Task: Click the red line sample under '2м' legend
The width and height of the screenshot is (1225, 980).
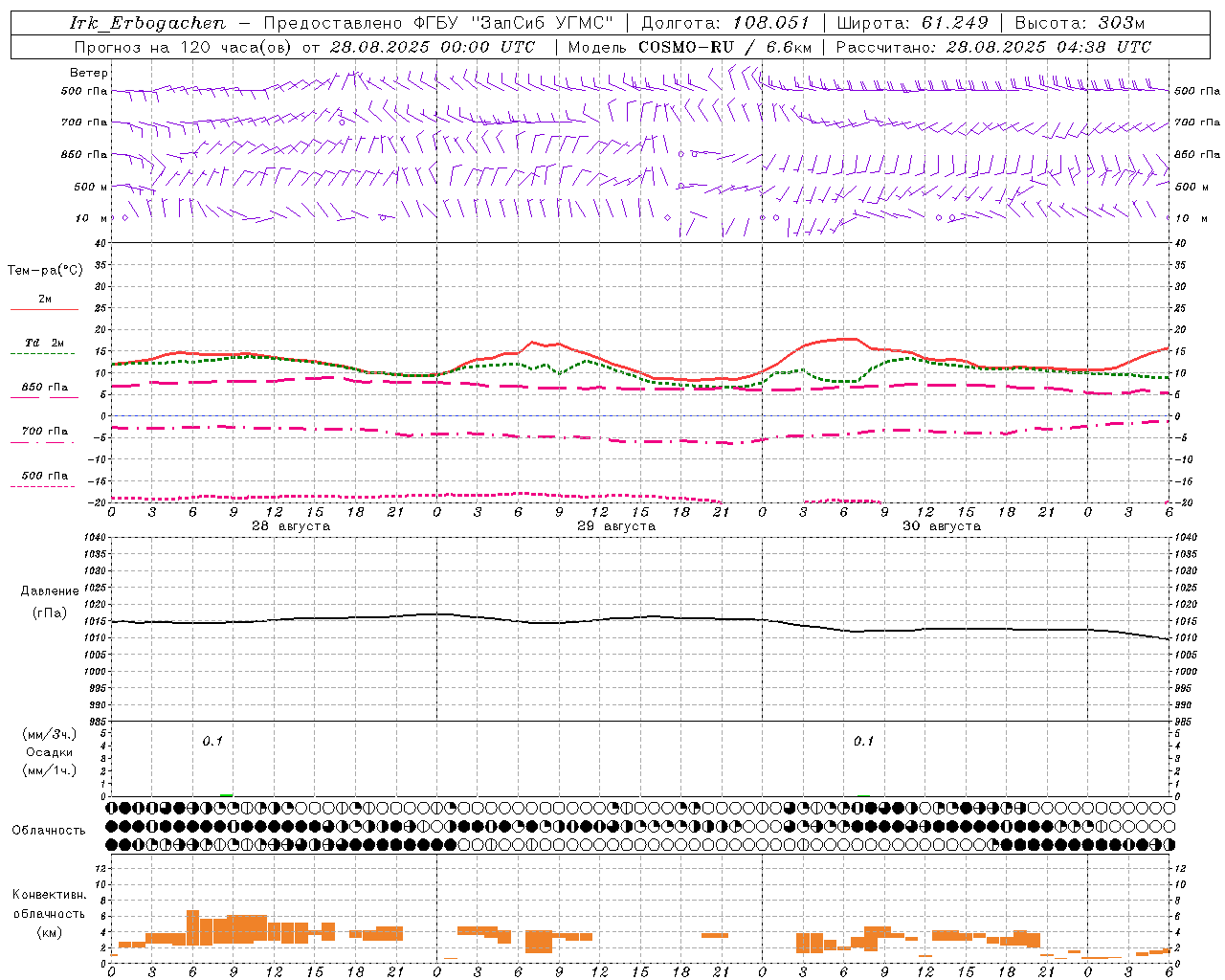Action: pyautogui.click(x=44, y=309)
